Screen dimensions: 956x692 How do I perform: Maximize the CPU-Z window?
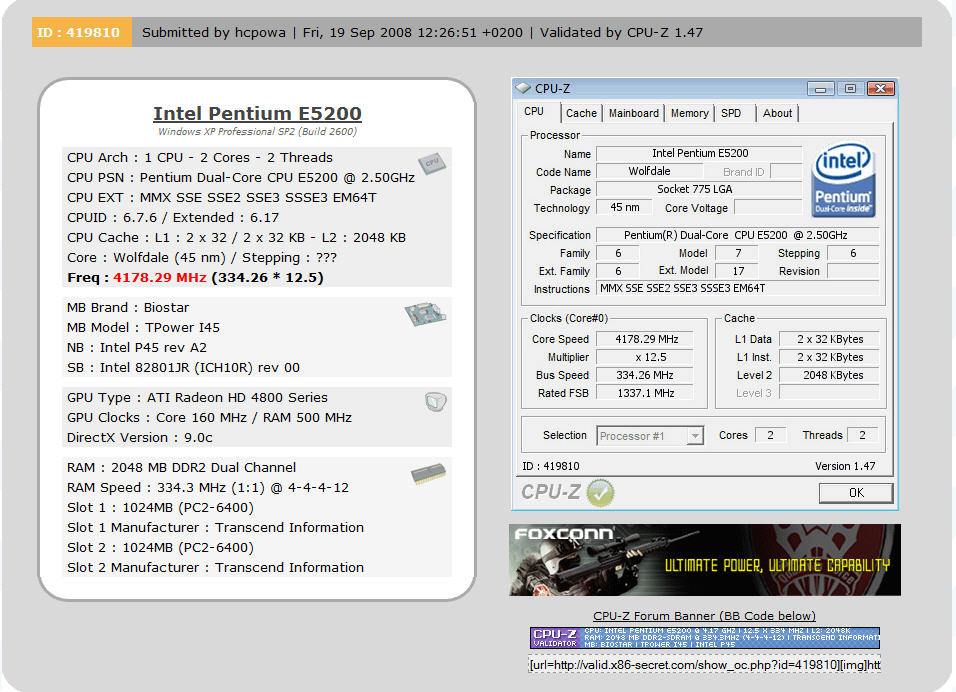850,89
